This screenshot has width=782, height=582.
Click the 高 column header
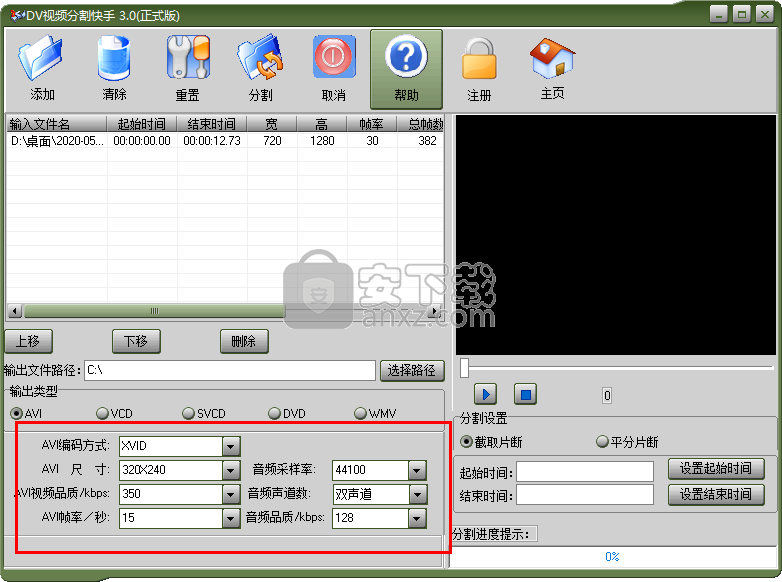point(322,124)
